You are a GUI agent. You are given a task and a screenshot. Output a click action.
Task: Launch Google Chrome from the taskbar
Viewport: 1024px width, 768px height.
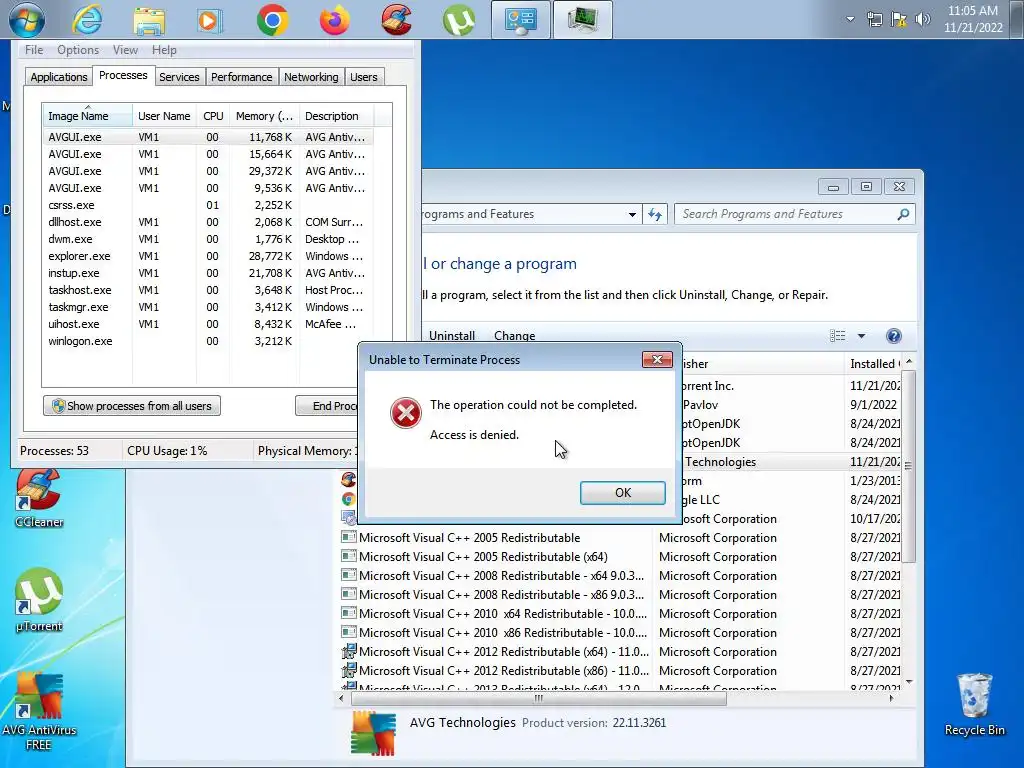[272, 20]
